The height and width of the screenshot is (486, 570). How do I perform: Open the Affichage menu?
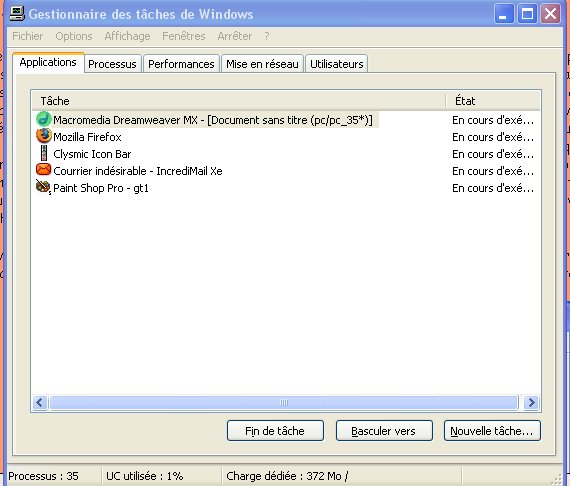(x=127, y=36)
